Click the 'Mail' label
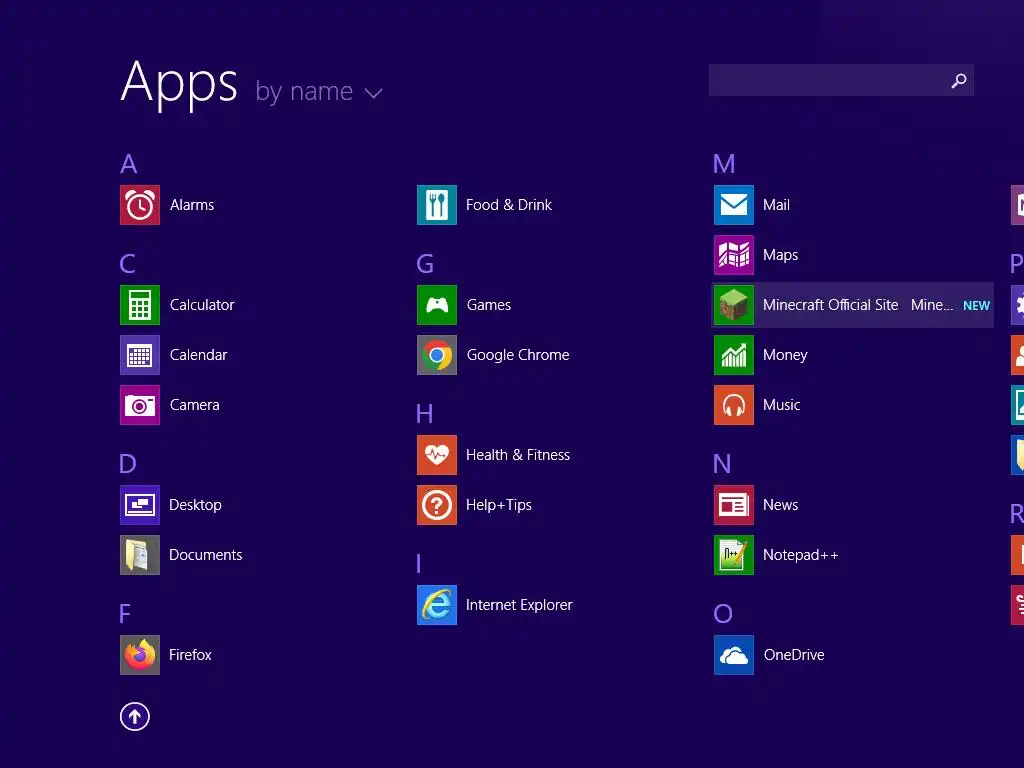 coord(776,205)
